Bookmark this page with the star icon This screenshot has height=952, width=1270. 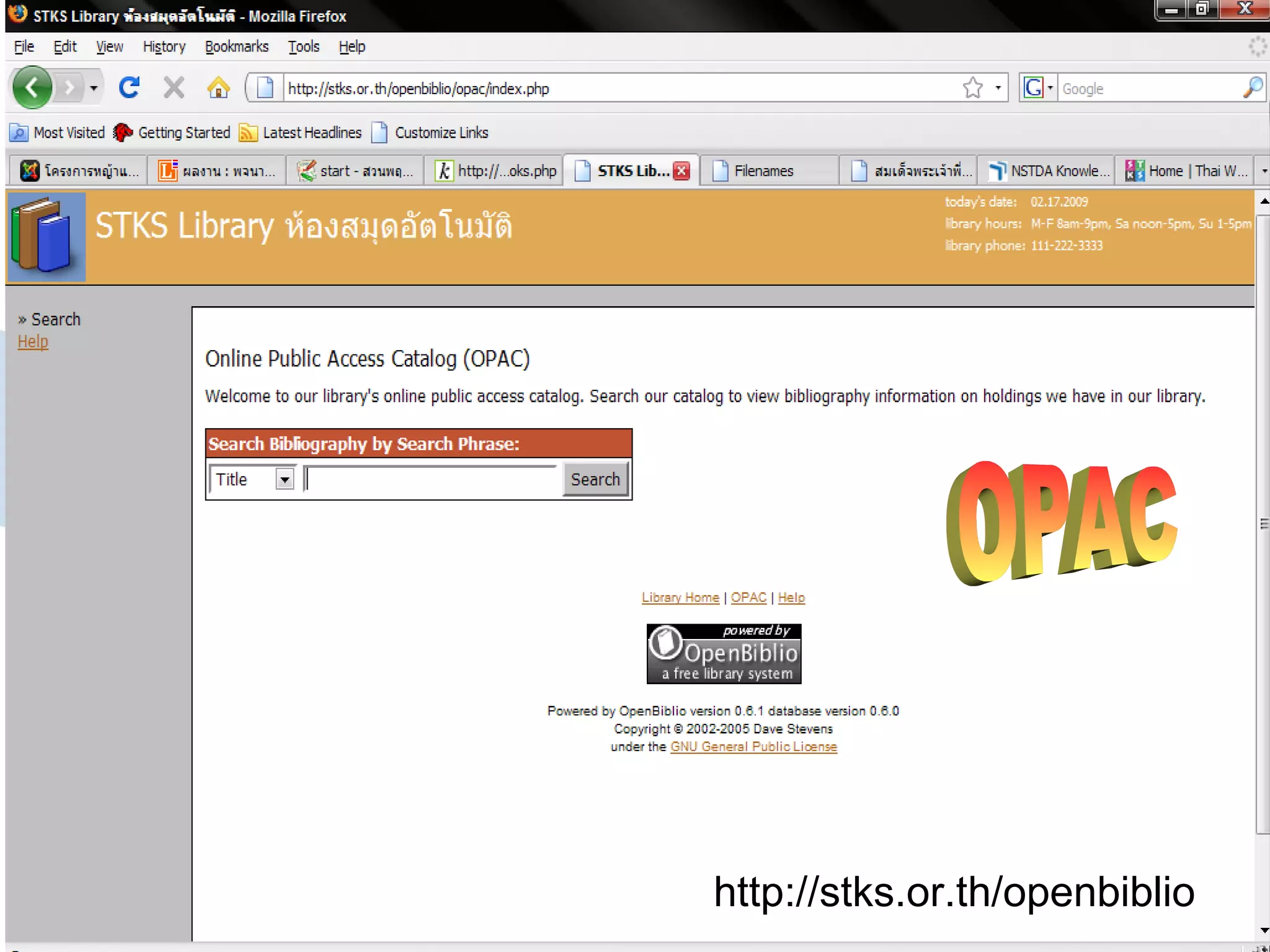(973, 87)
